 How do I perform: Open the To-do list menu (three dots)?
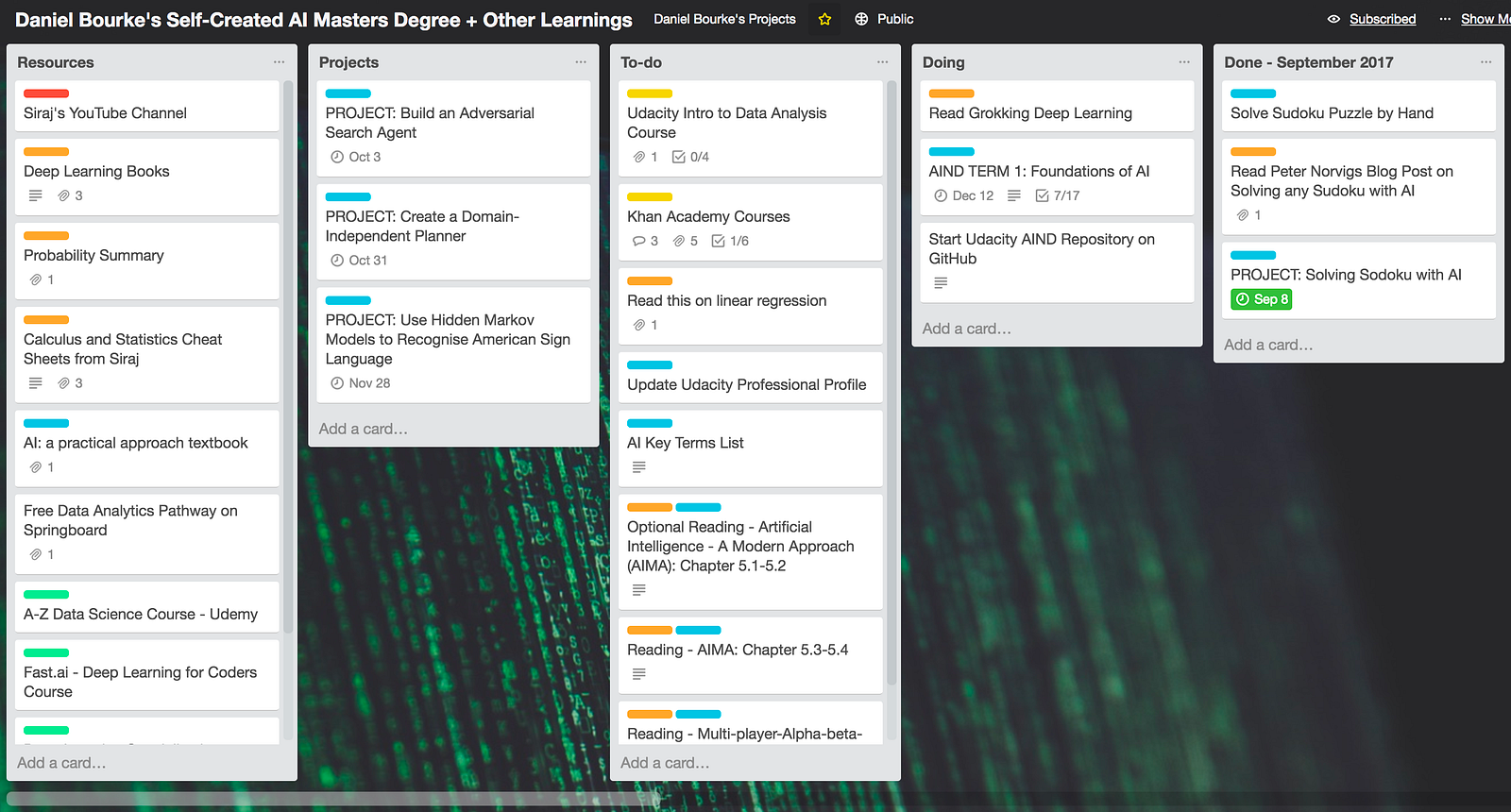(x=883, y=62)
